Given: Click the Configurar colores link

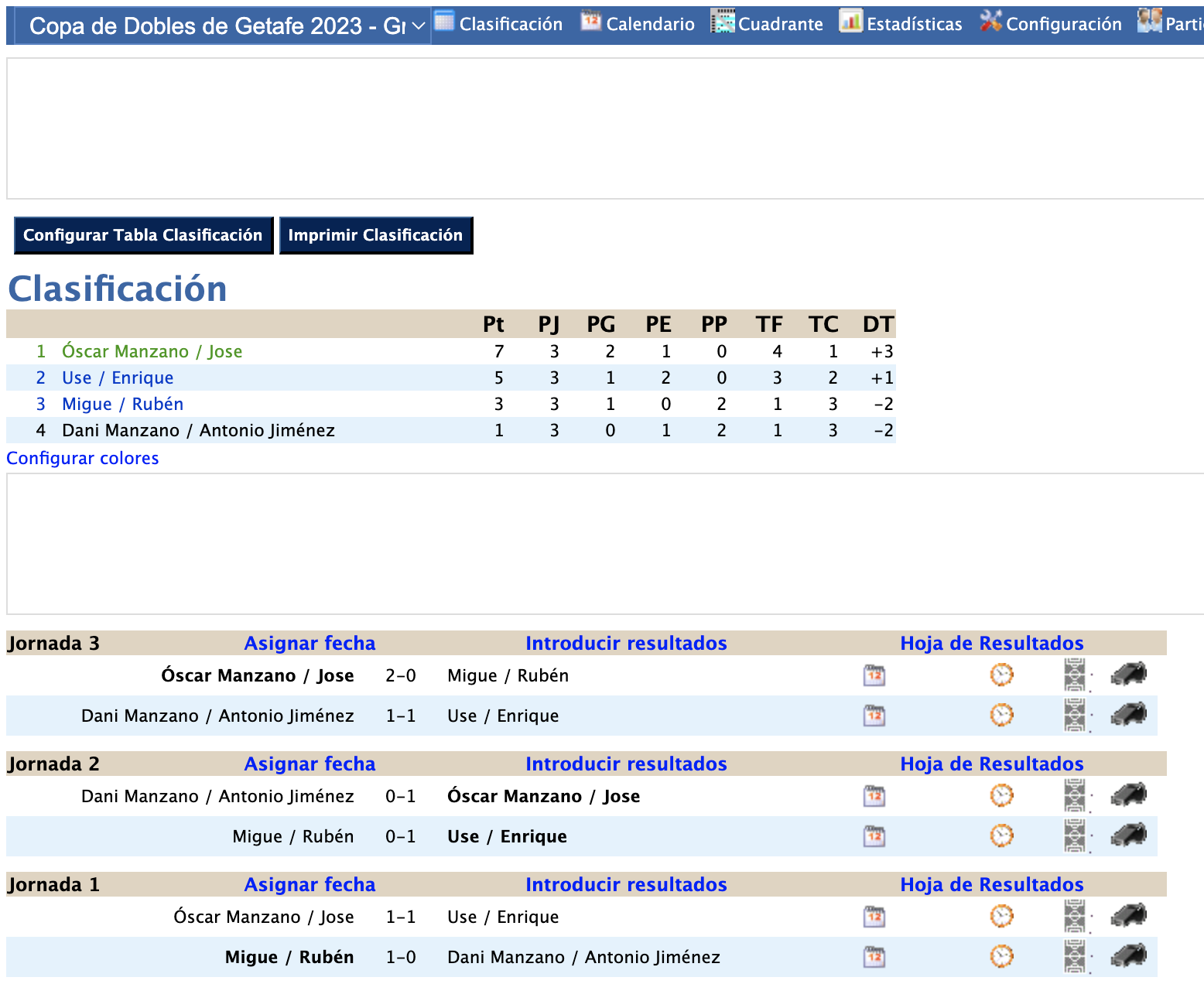Looking at the screenshot, I should 83,459.
